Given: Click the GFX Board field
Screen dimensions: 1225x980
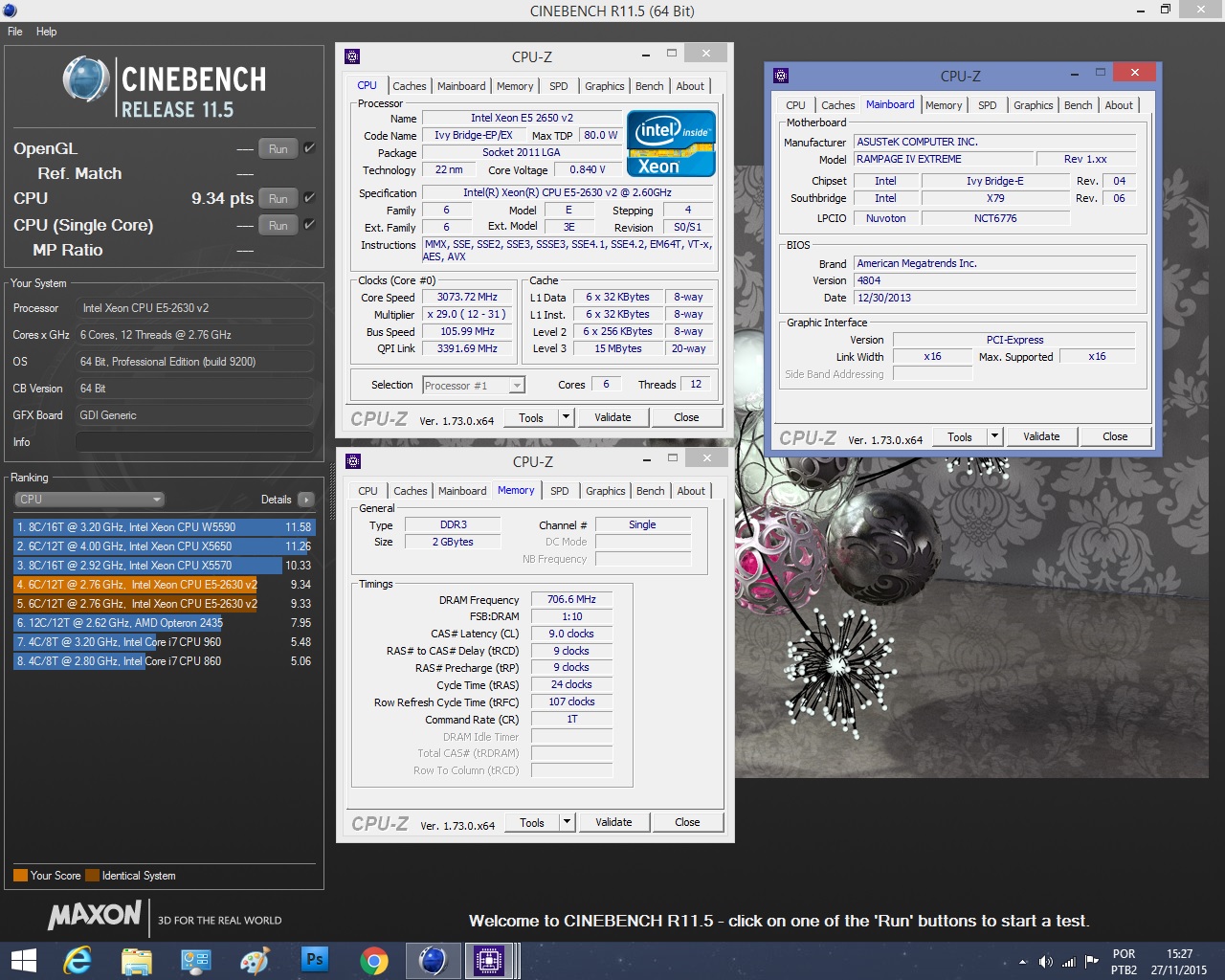Looking at the screenshot, I should click(194, 415).
